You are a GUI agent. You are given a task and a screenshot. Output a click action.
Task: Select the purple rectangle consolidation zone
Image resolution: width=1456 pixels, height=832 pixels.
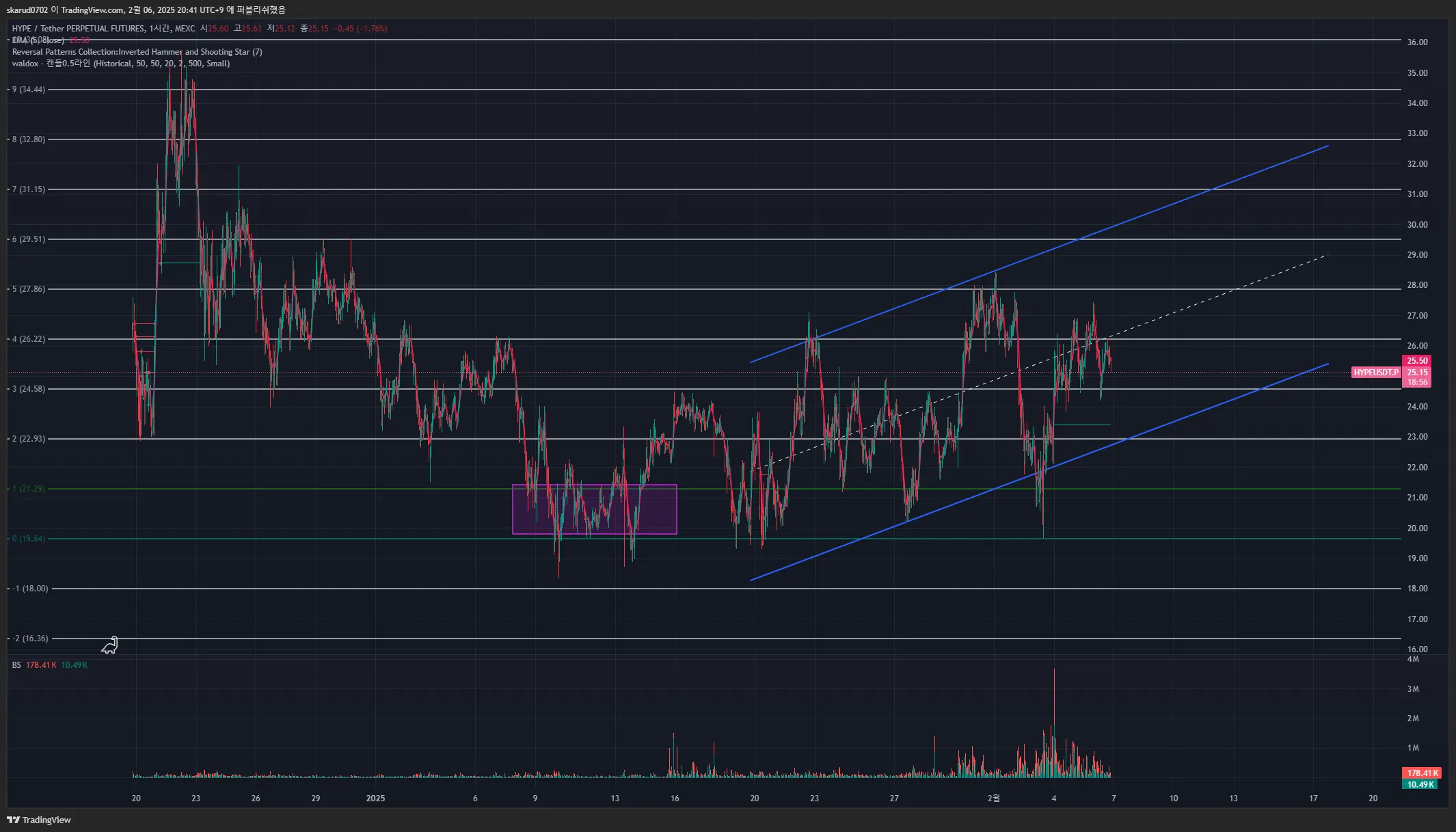595,509
